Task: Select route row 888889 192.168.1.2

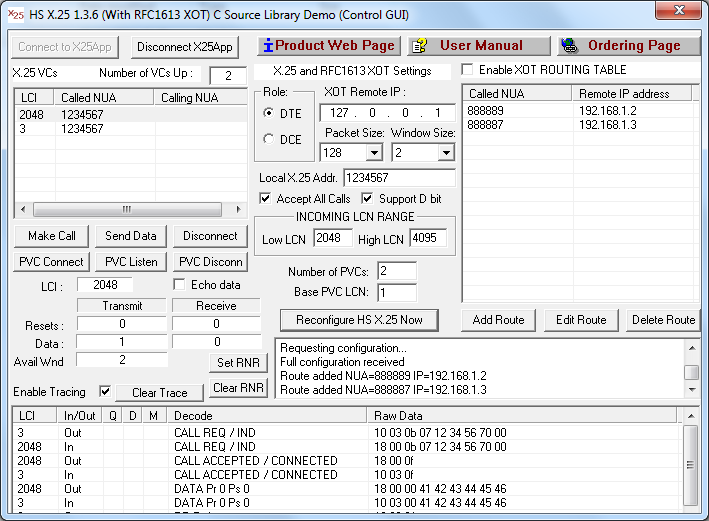Action: (580, 111)
